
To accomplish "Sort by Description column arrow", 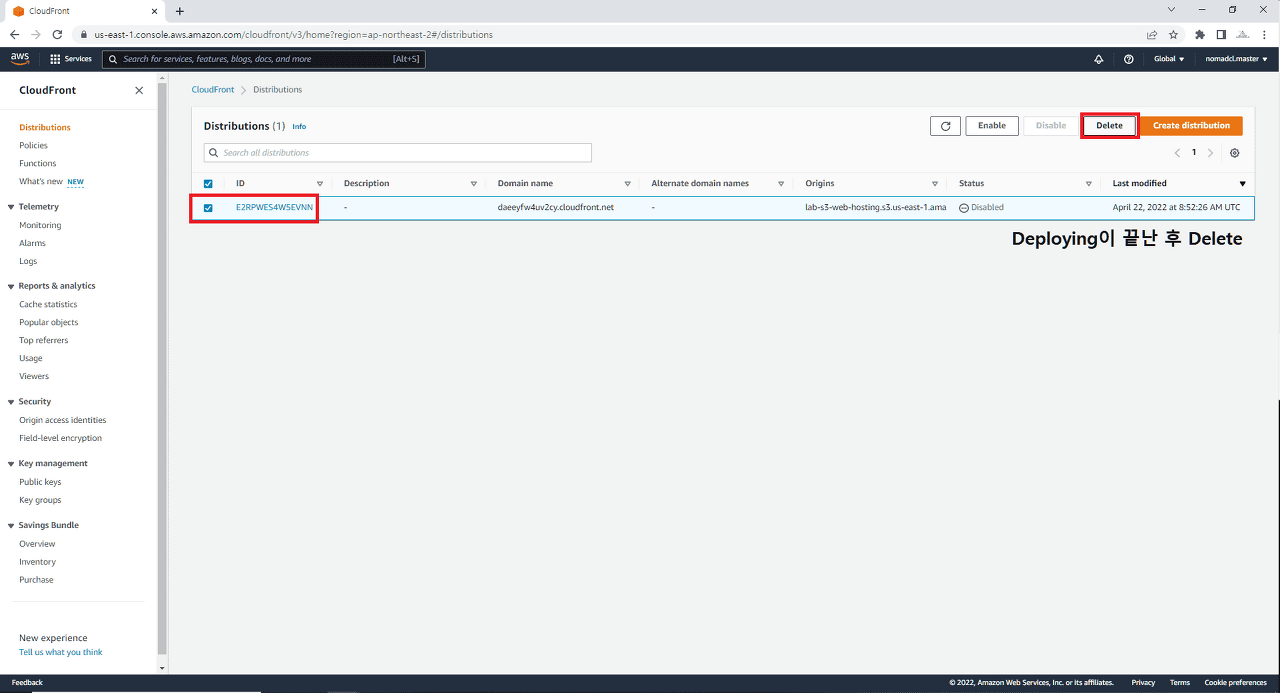I will tap(474, 184).
